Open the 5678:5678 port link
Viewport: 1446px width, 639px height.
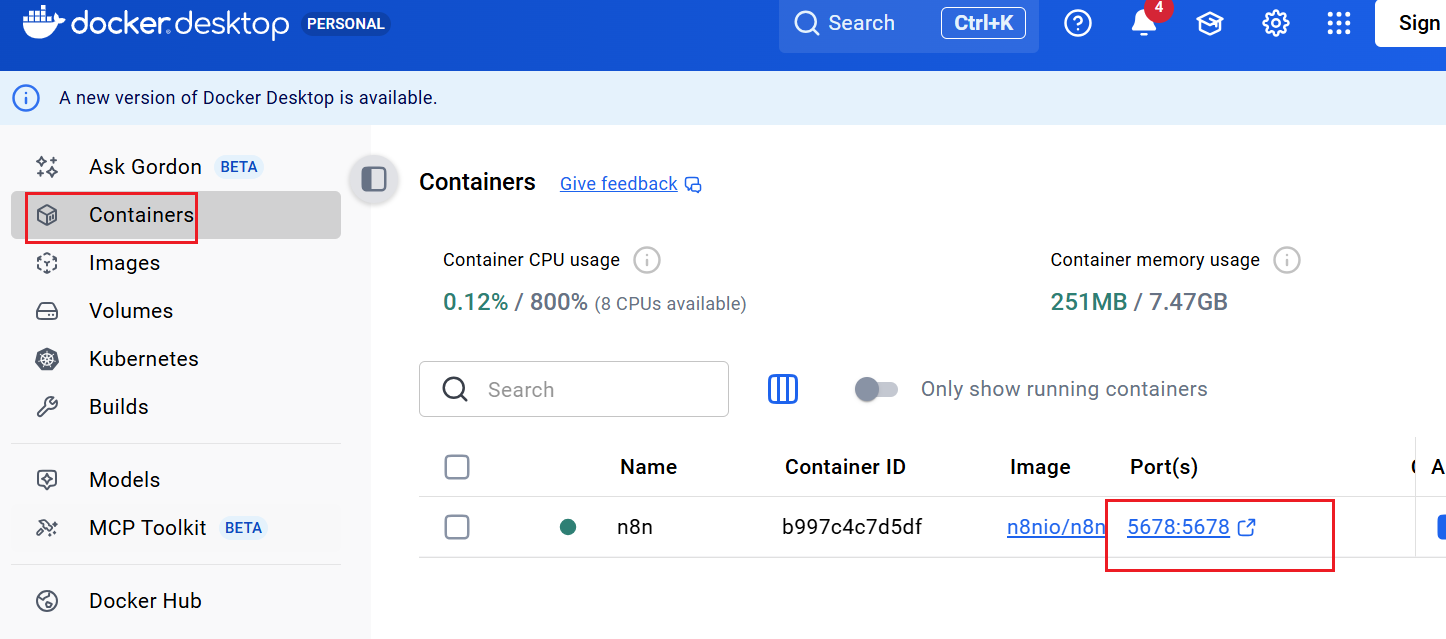(1178, 527)
